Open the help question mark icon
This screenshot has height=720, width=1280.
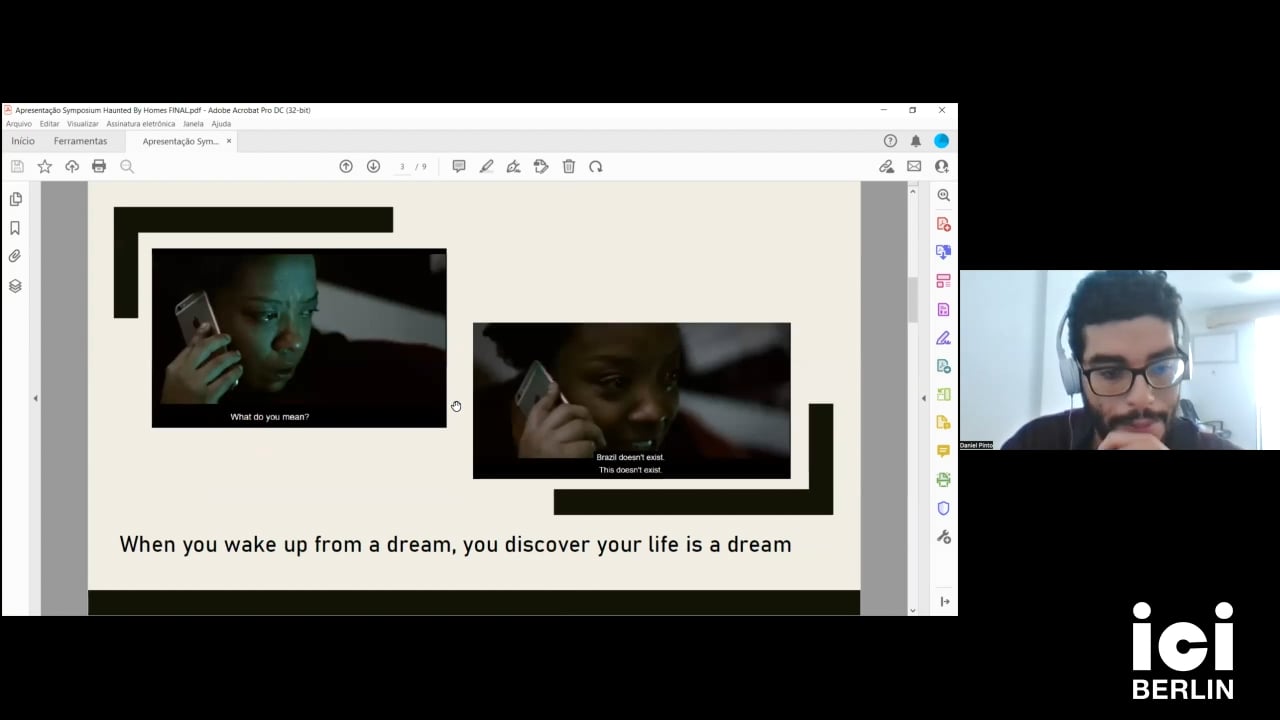click(890, 141)
